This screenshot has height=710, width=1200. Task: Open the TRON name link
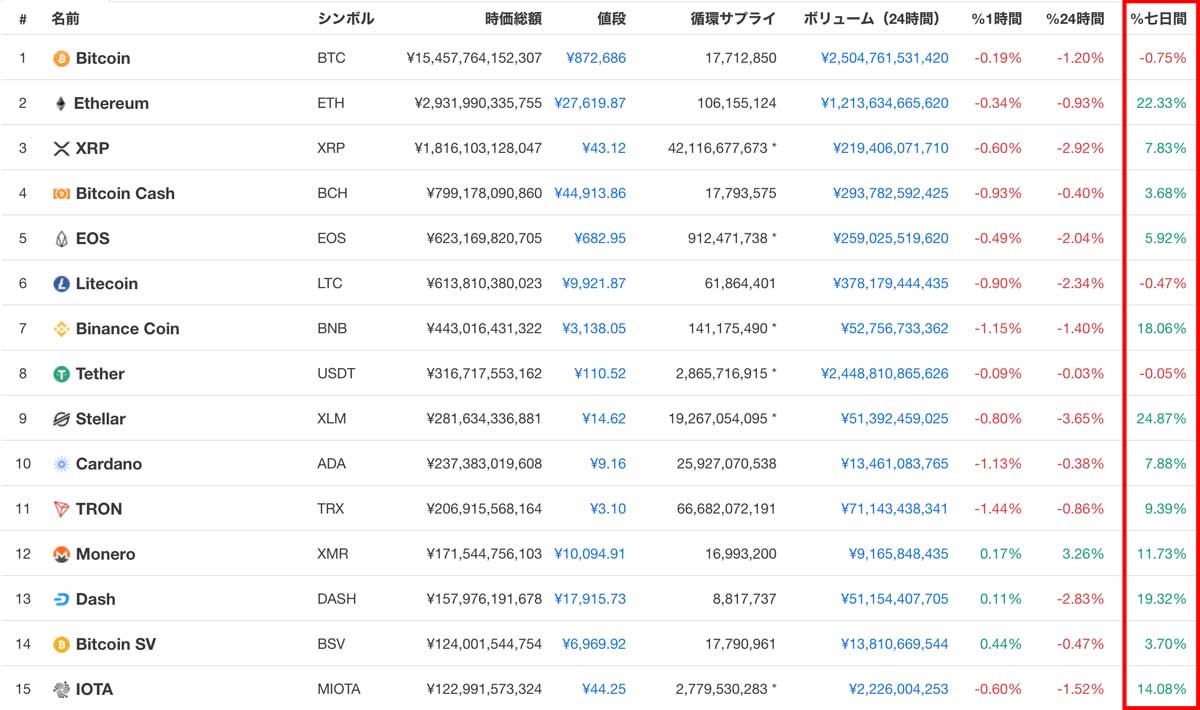tap(99, 509)
